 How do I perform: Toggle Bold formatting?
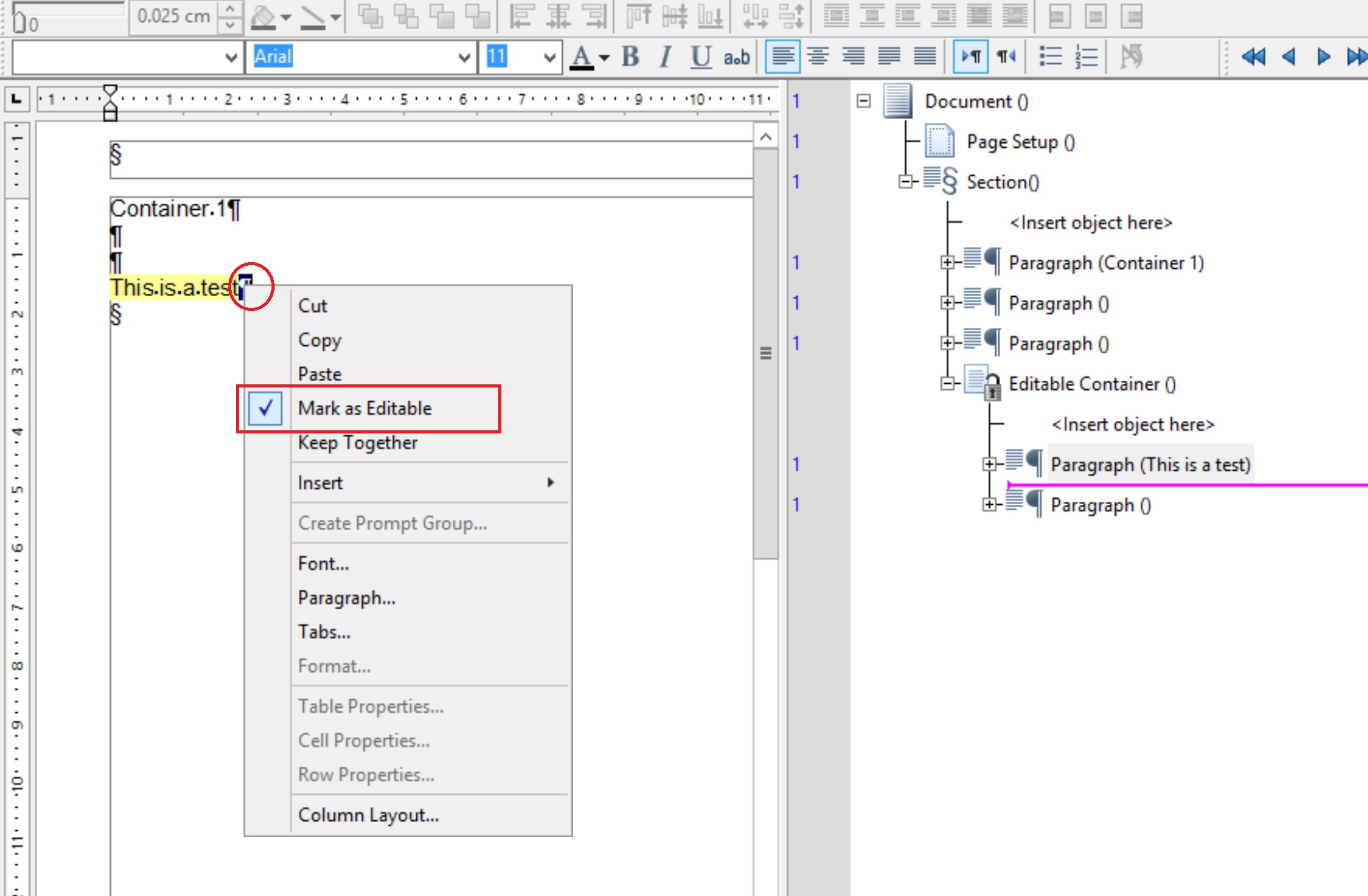coord(631,57)
